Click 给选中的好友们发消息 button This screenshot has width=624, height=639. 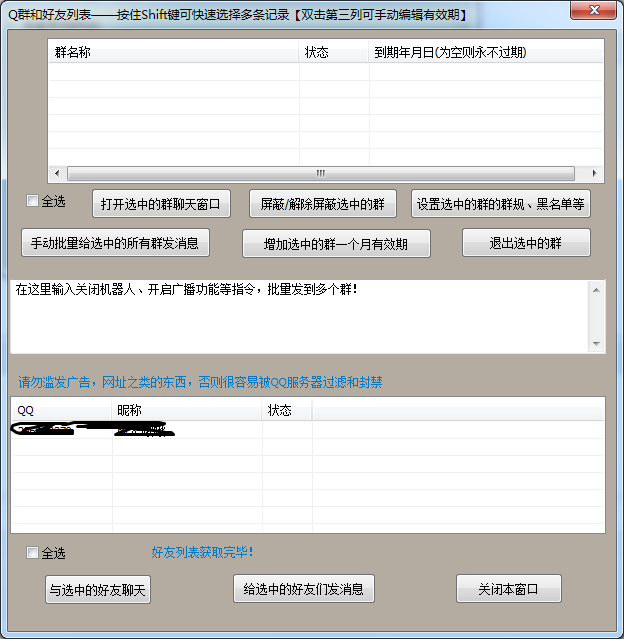(304, 589)
